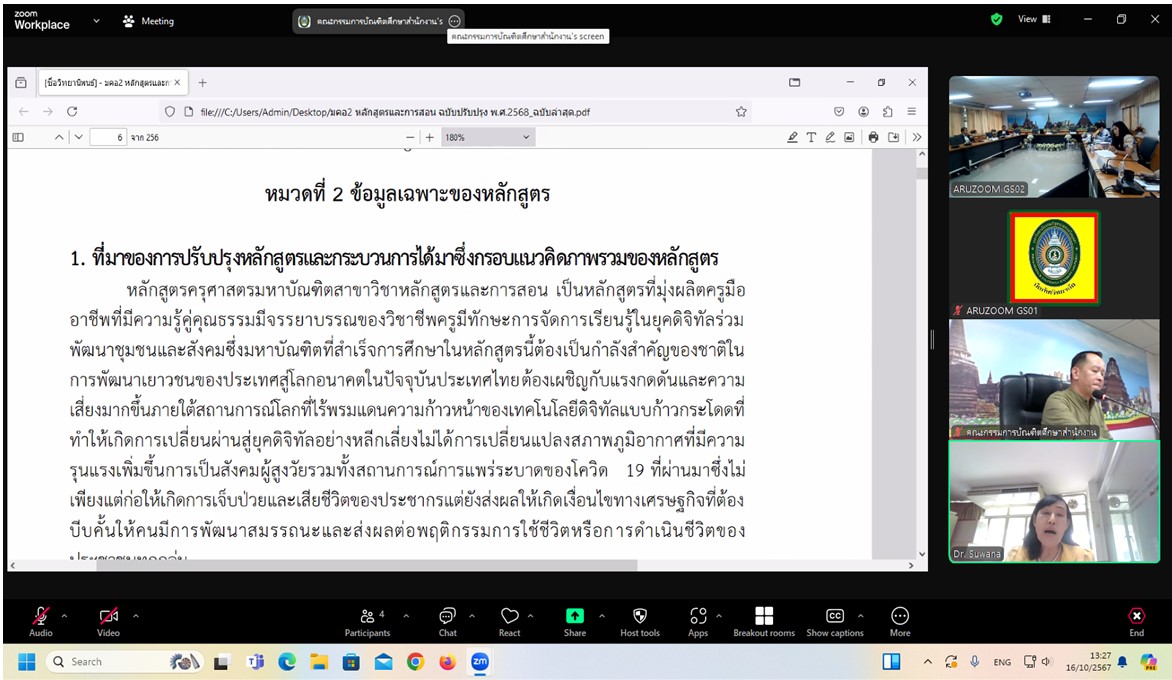The image size is (1172, 680).
Task: Click the PDF horizontal scrollbar
Action: [x=366, y=566]
